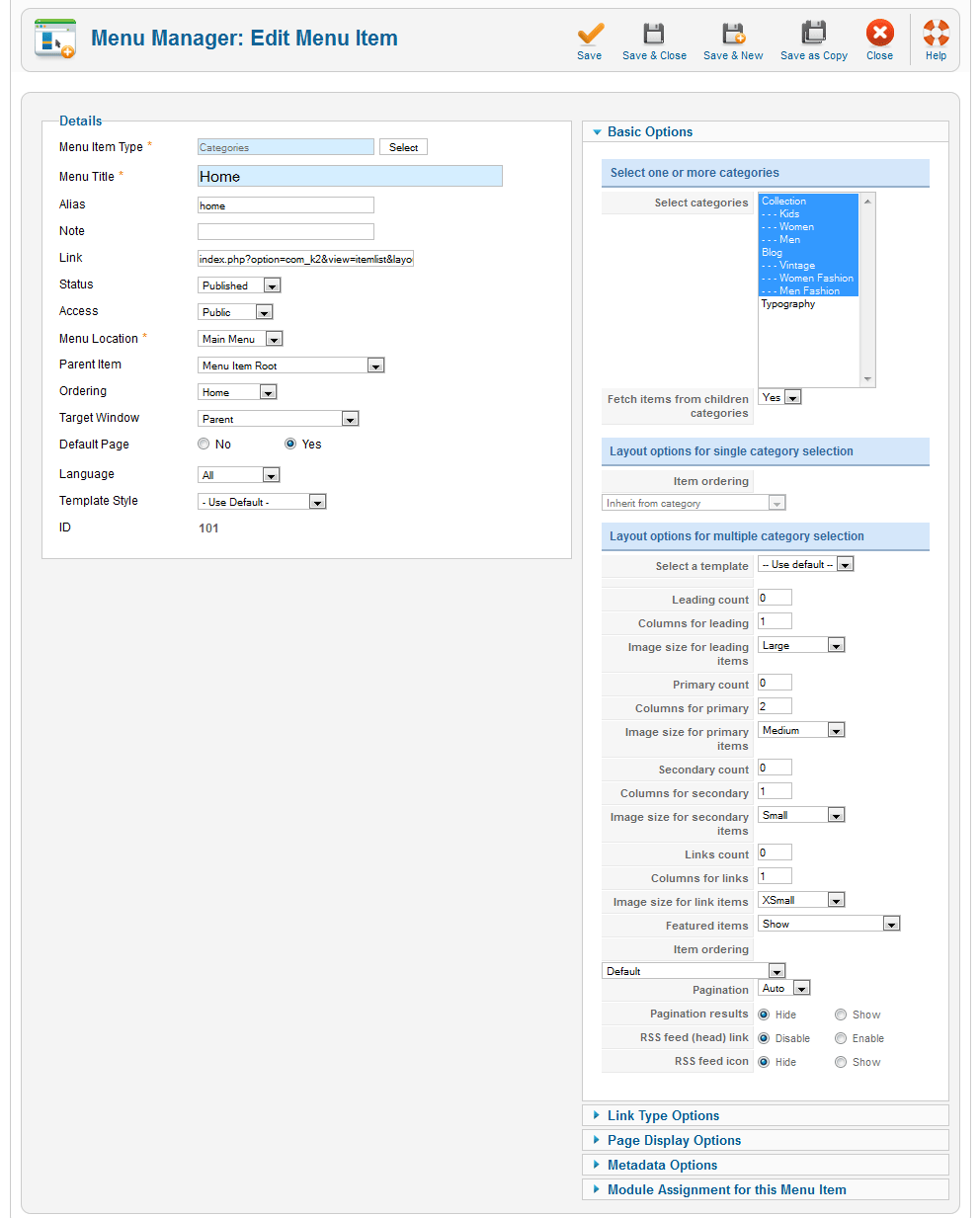Click the Menu Manager header icon
Viewport: 980px width, 1218px height.
click(54, 40)
